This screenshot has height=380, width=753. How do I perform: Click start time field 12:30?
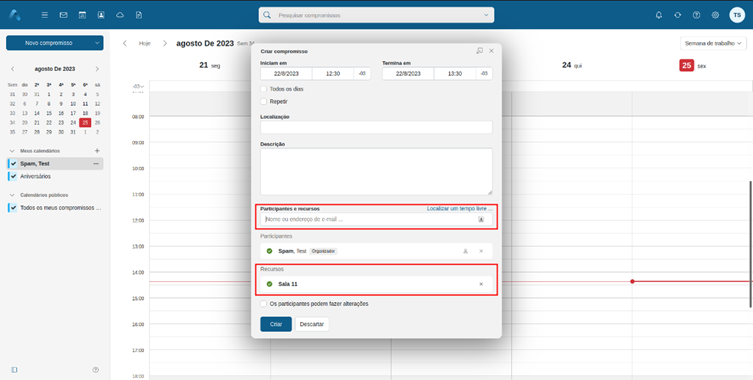(x=333, y=74)
